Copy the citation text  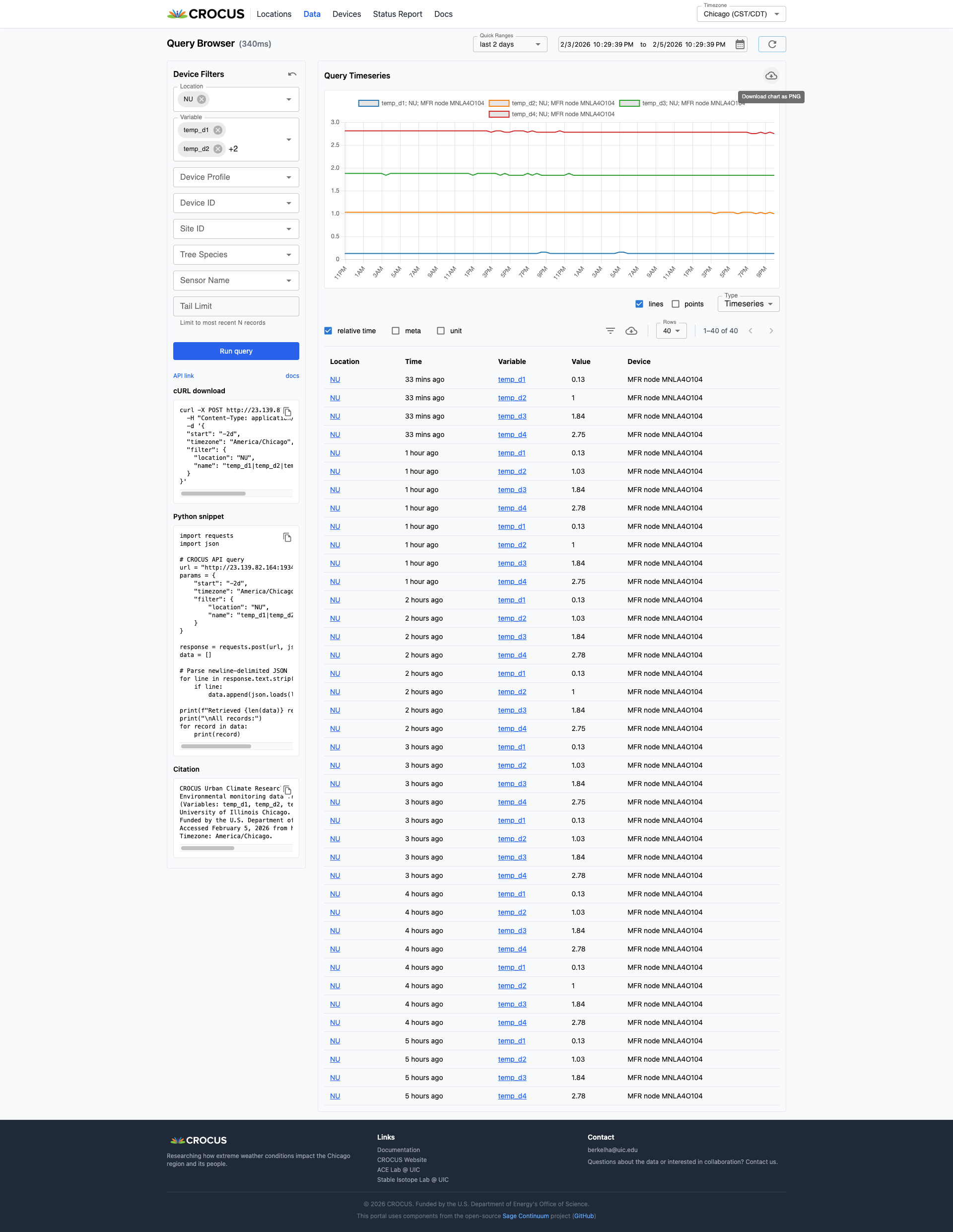(x=287, y=790)
